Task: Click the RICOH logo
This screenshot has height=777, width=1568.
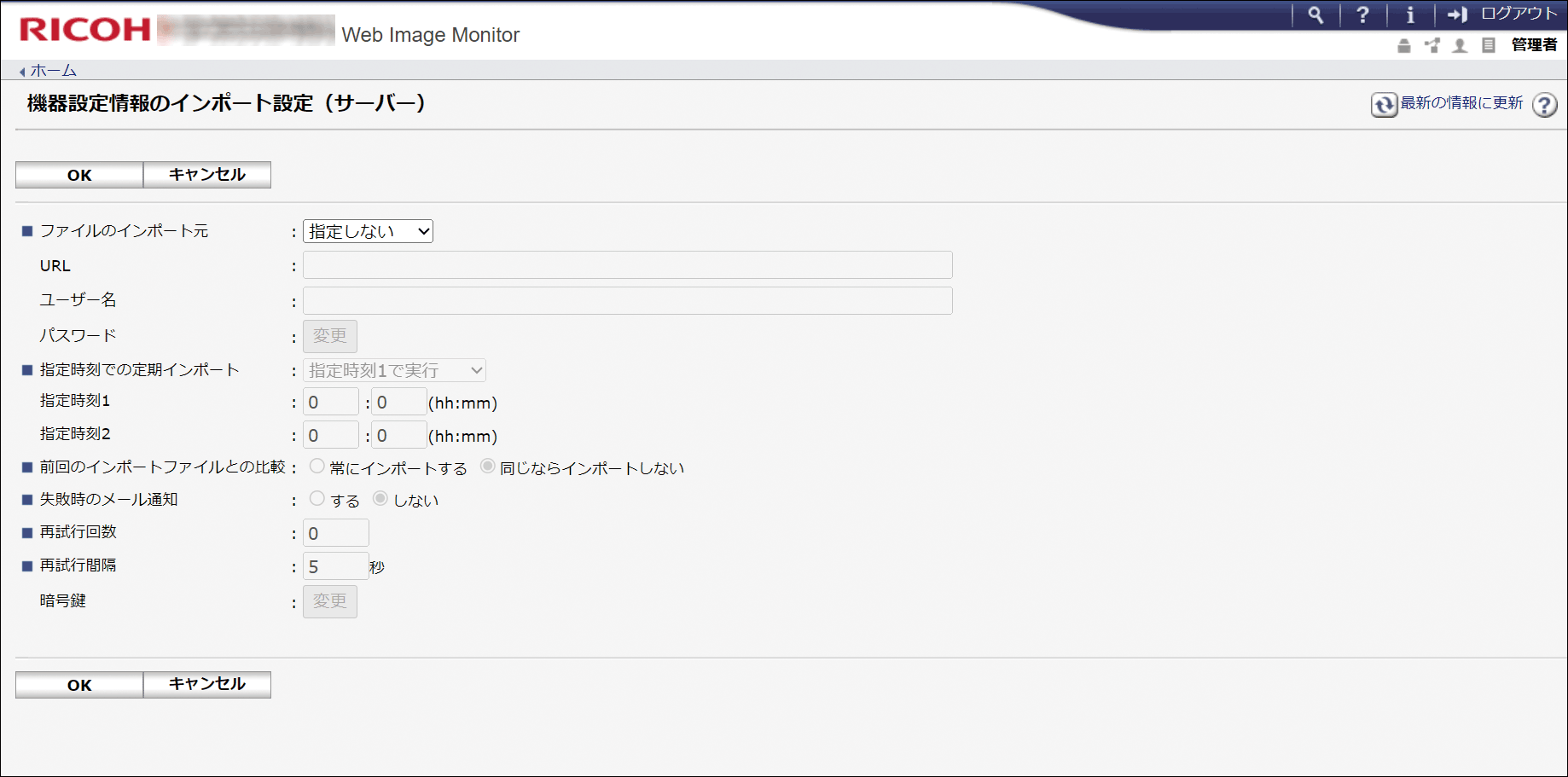Action: click(x=84, y=30)
